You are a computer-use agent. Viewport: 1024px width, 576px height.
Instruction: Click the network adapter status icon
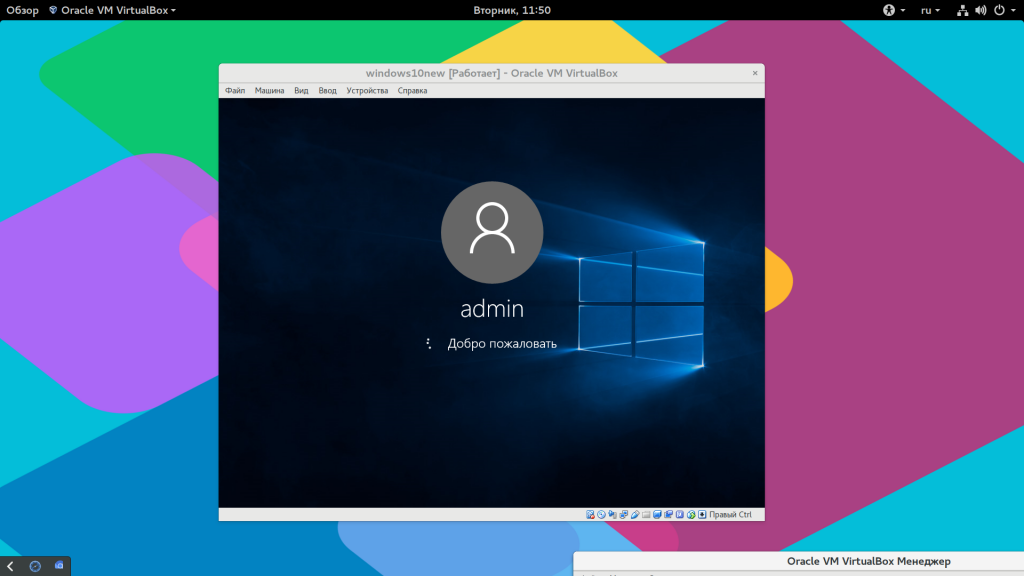tap(624, 514)
